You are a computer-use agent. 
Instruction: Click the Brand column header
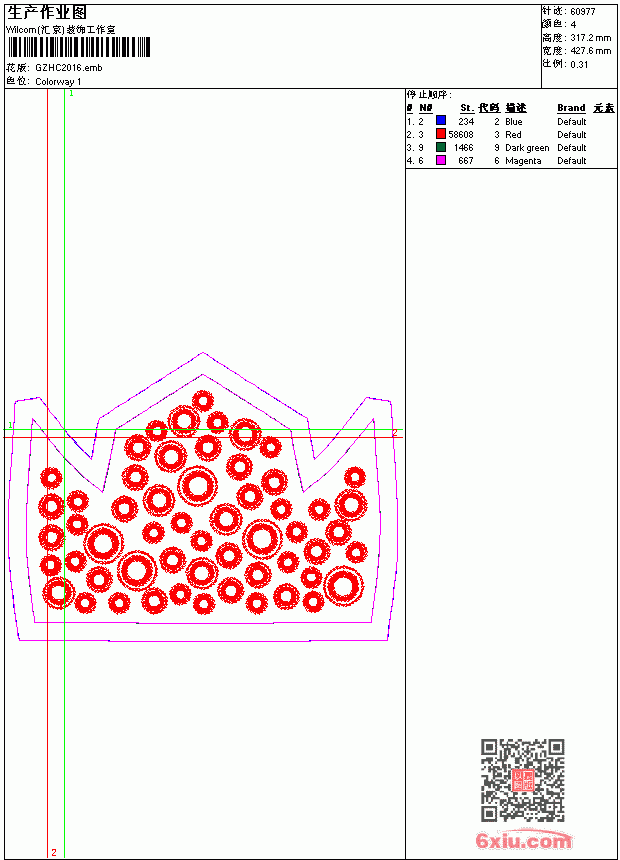point(571,108)
